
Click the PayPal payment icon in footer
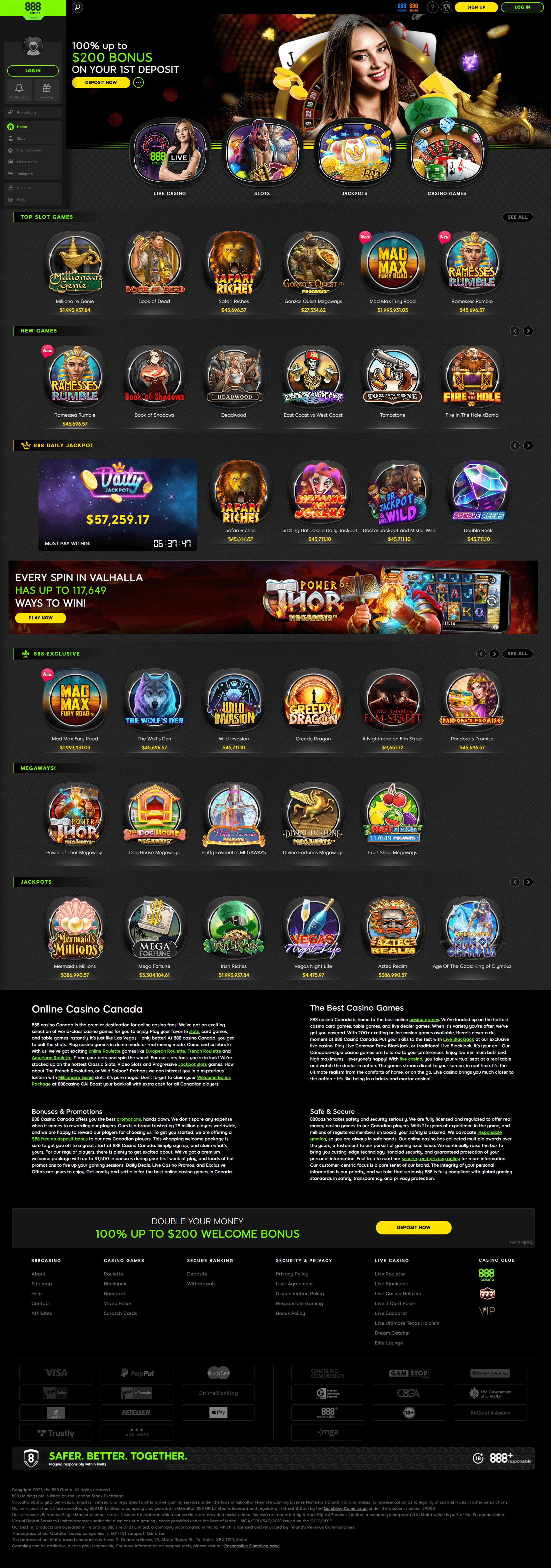pyautogui.click(x=137, y=1373)
